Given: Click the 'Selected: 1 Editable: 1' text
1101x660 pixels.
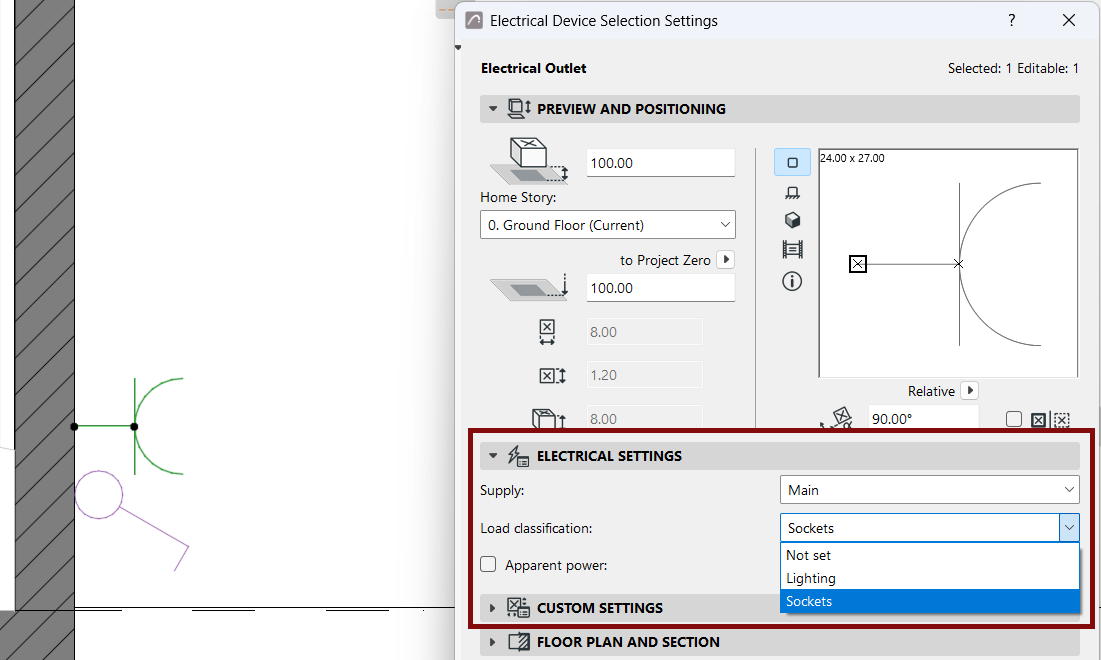Looking at the screenshot, I should pos(1013,68).
